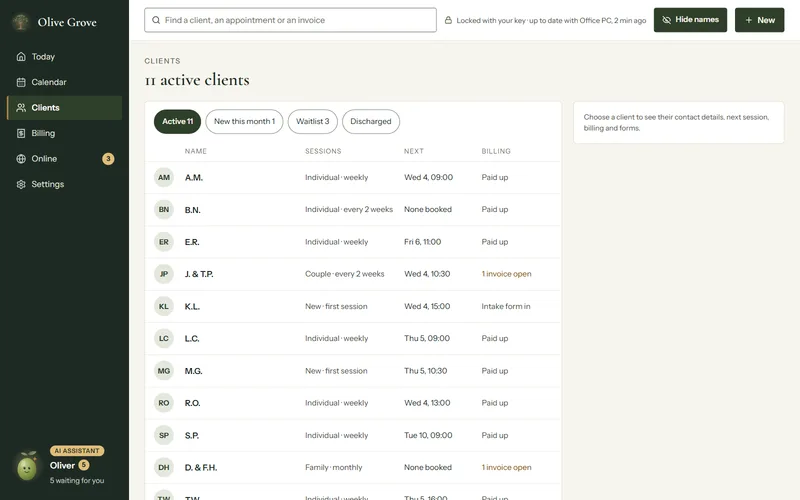Focus the client search field
Viewport: 800px width, 500px height.
tap(290, 20)
